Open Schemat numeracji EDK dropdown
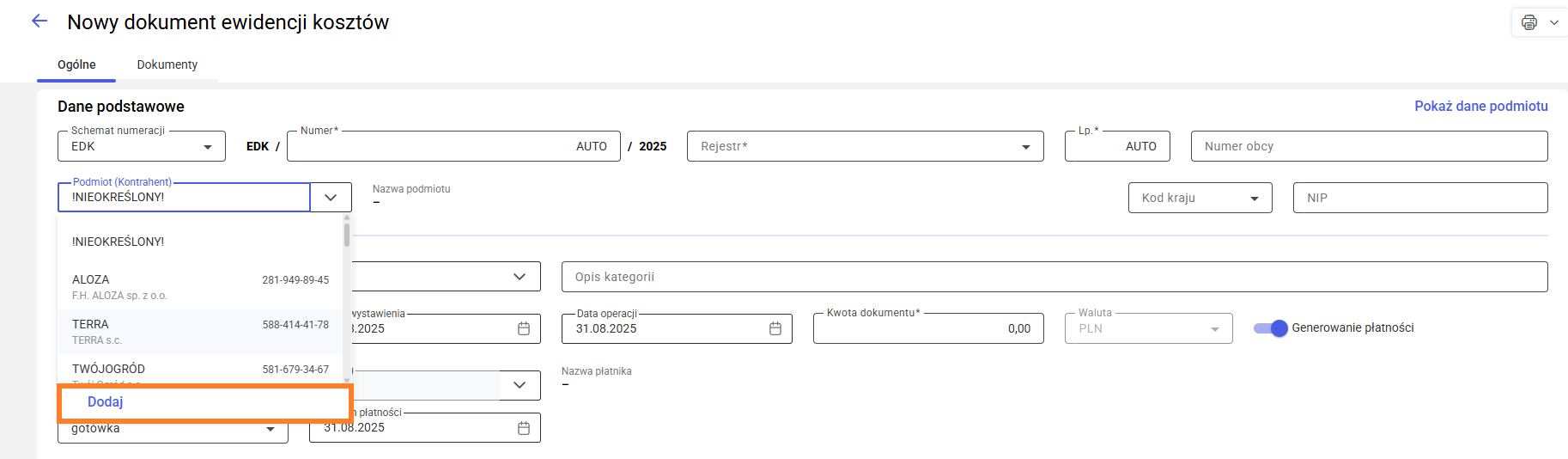The image size is (1568, 459). click(207, 147)
